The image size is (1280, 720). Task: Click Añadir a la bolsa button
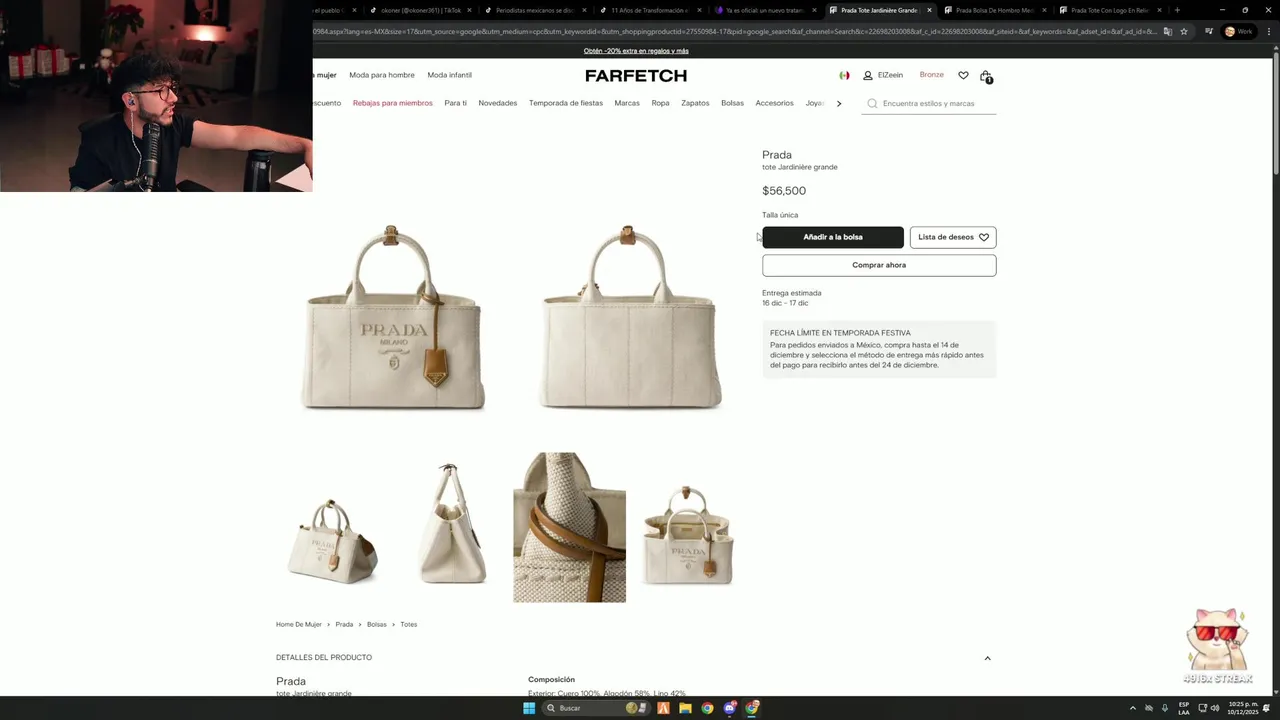(833, 237)
